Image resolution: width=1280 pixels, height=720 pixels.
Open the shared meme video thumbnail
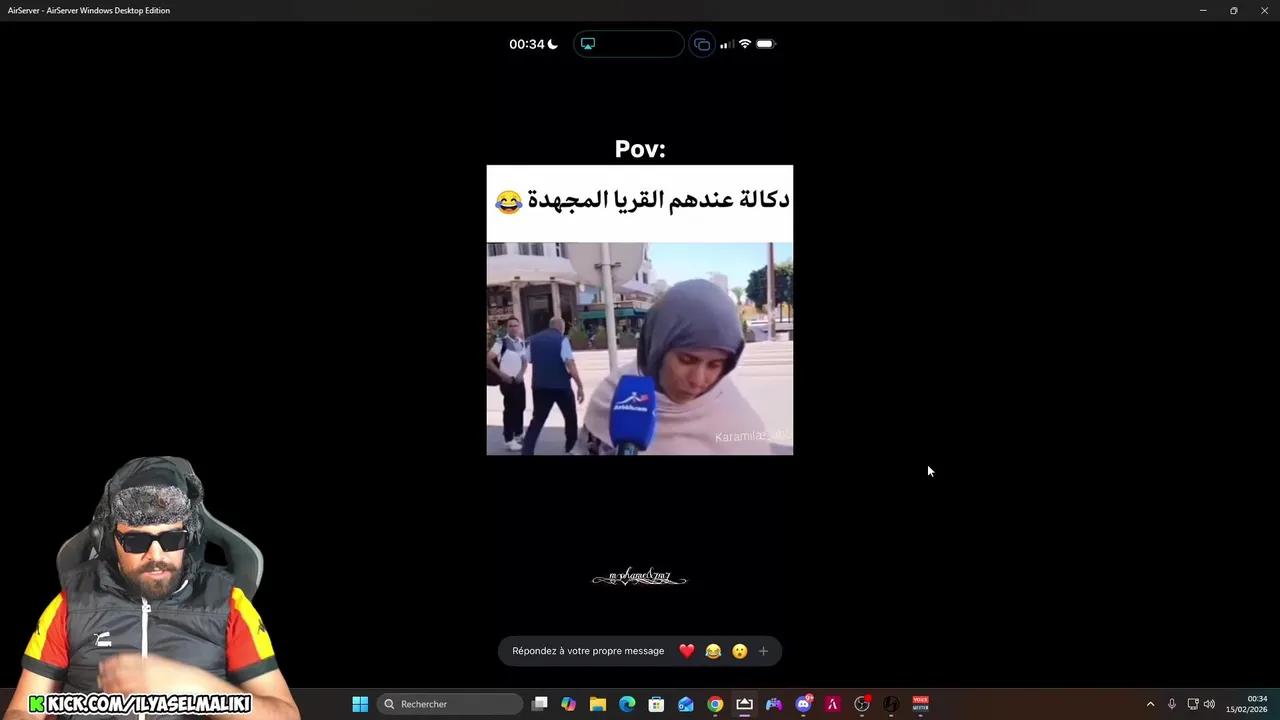(640, 310)
